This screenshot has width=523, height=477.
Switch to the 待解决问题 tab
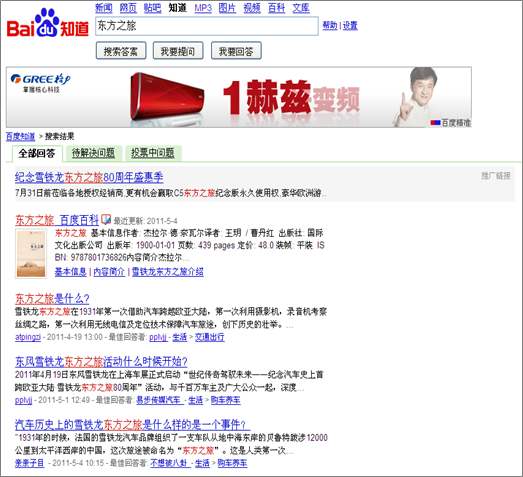[94, 153]
